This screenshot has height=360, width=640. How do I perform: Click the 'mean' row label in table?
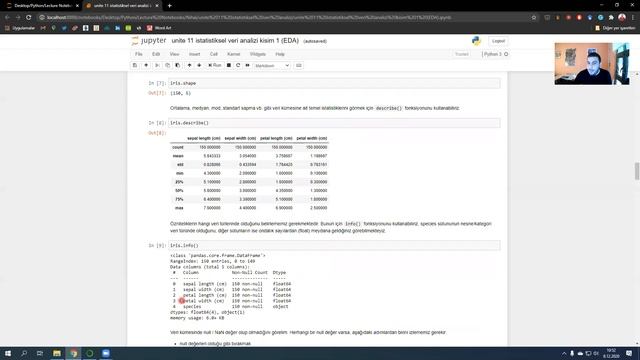point(178,156)
